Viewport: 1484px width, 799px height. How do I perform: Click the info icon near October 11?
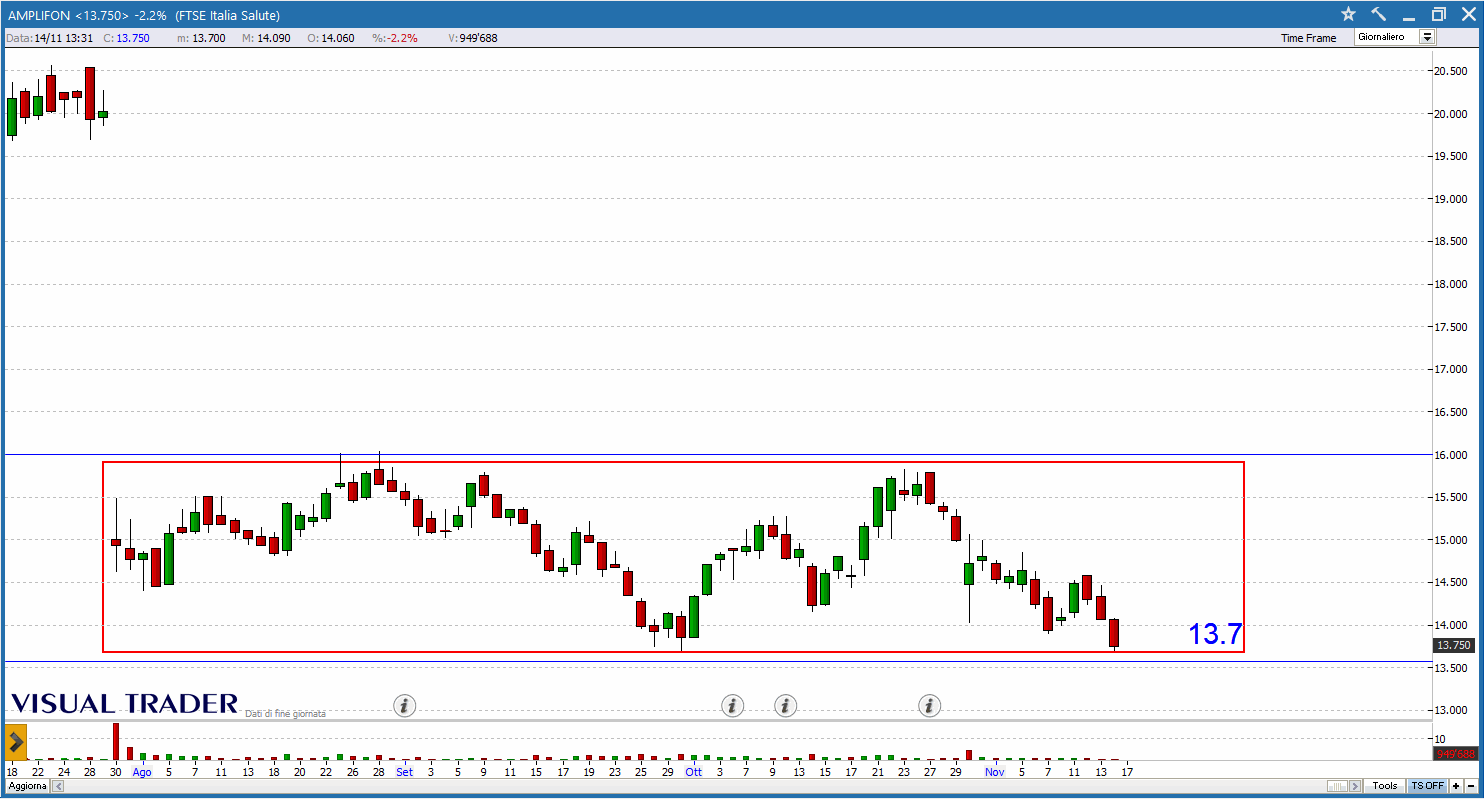(786, 706)
